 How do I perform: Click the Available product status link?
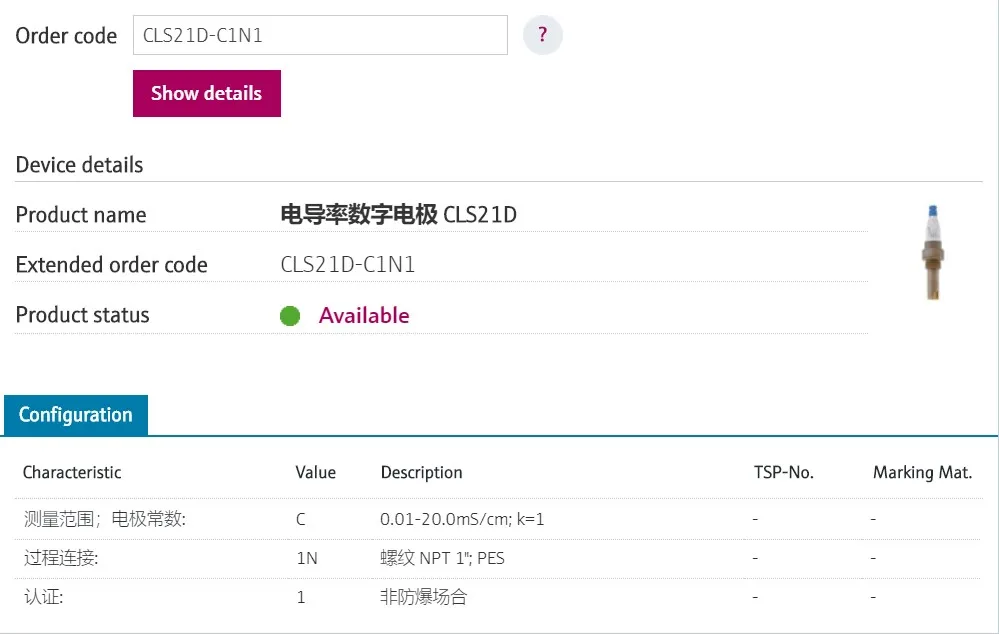pyautogui.click(x=364, y=315)
